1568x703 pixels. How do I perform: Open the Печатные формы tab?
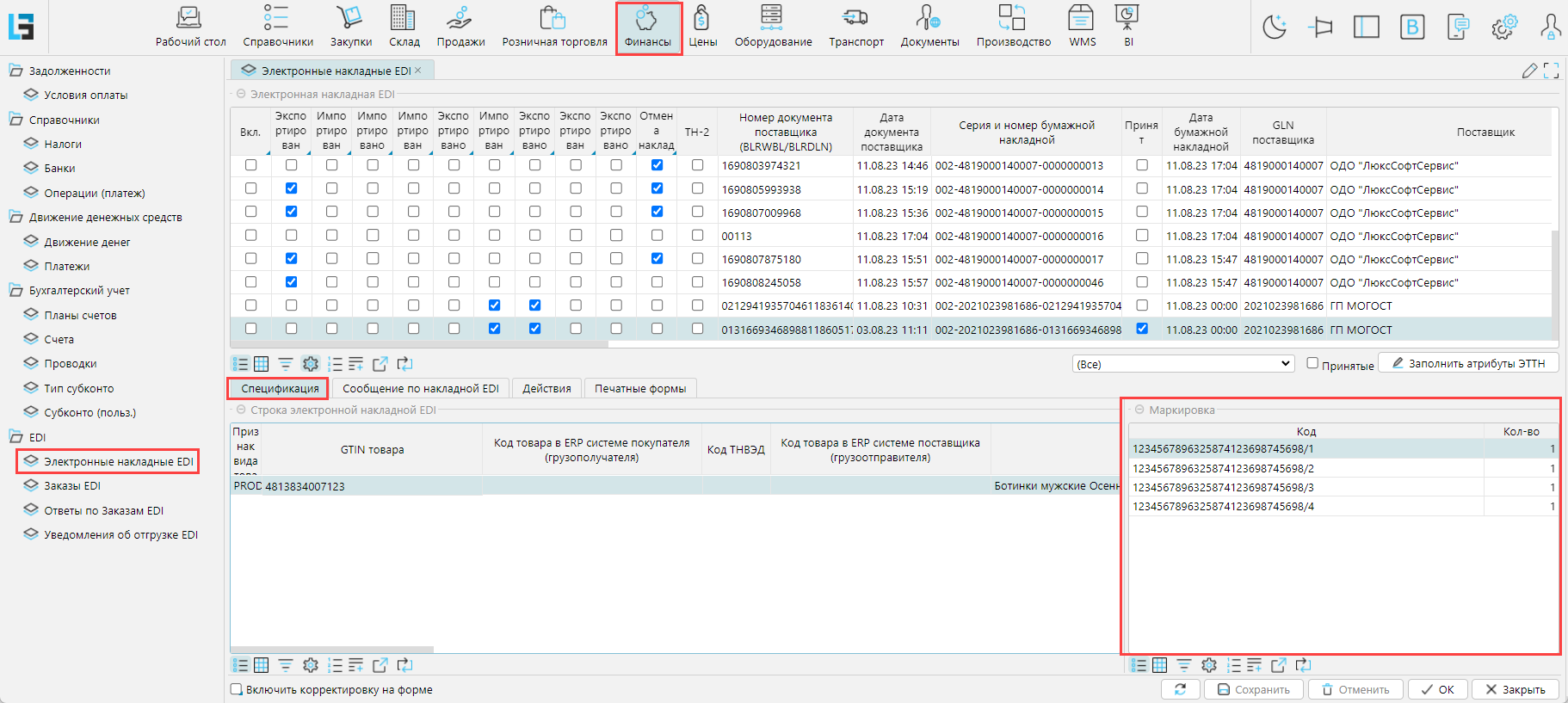[639, 389]
